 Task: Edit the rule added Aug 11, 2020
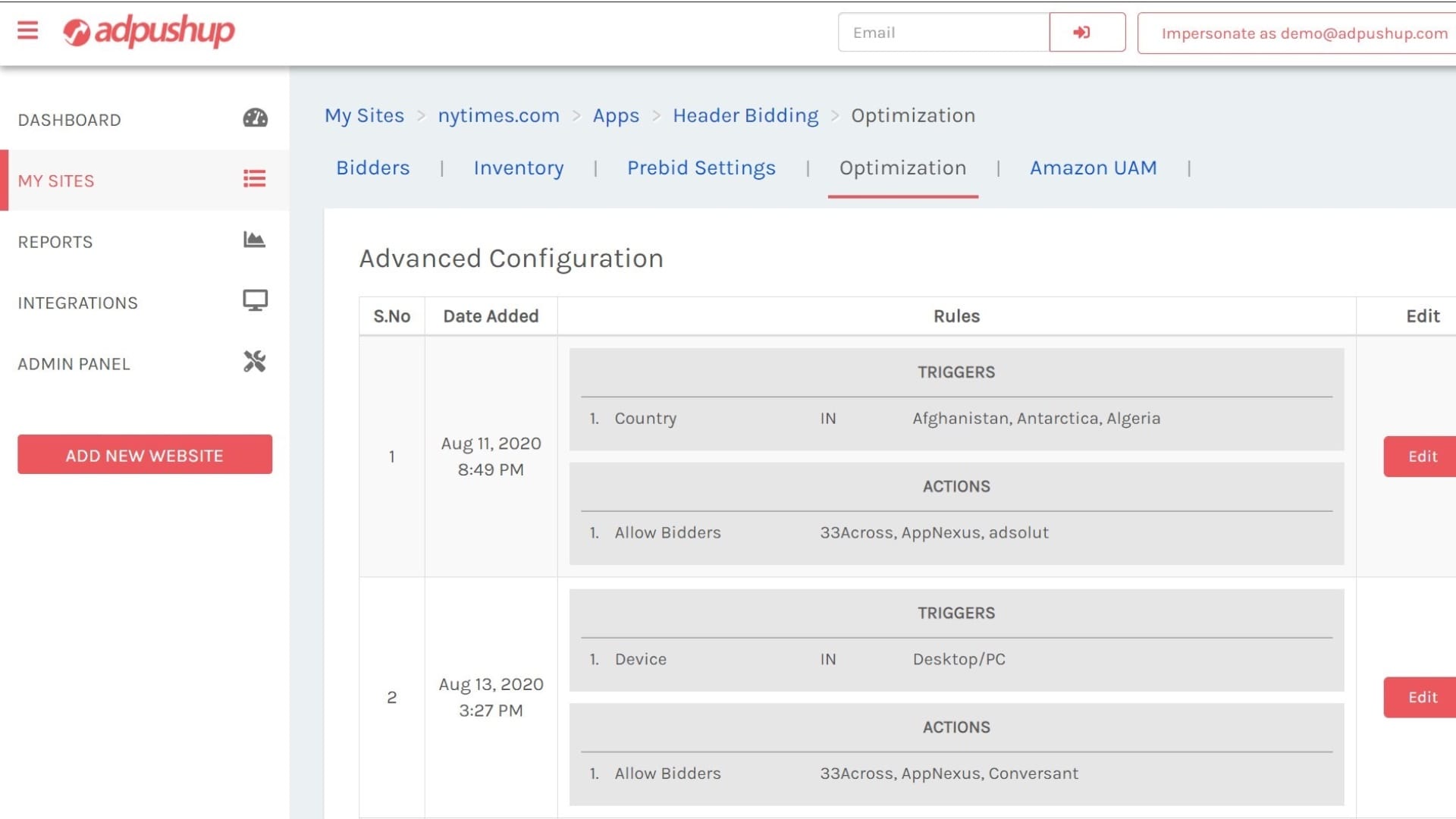(x=1421, y=457)
